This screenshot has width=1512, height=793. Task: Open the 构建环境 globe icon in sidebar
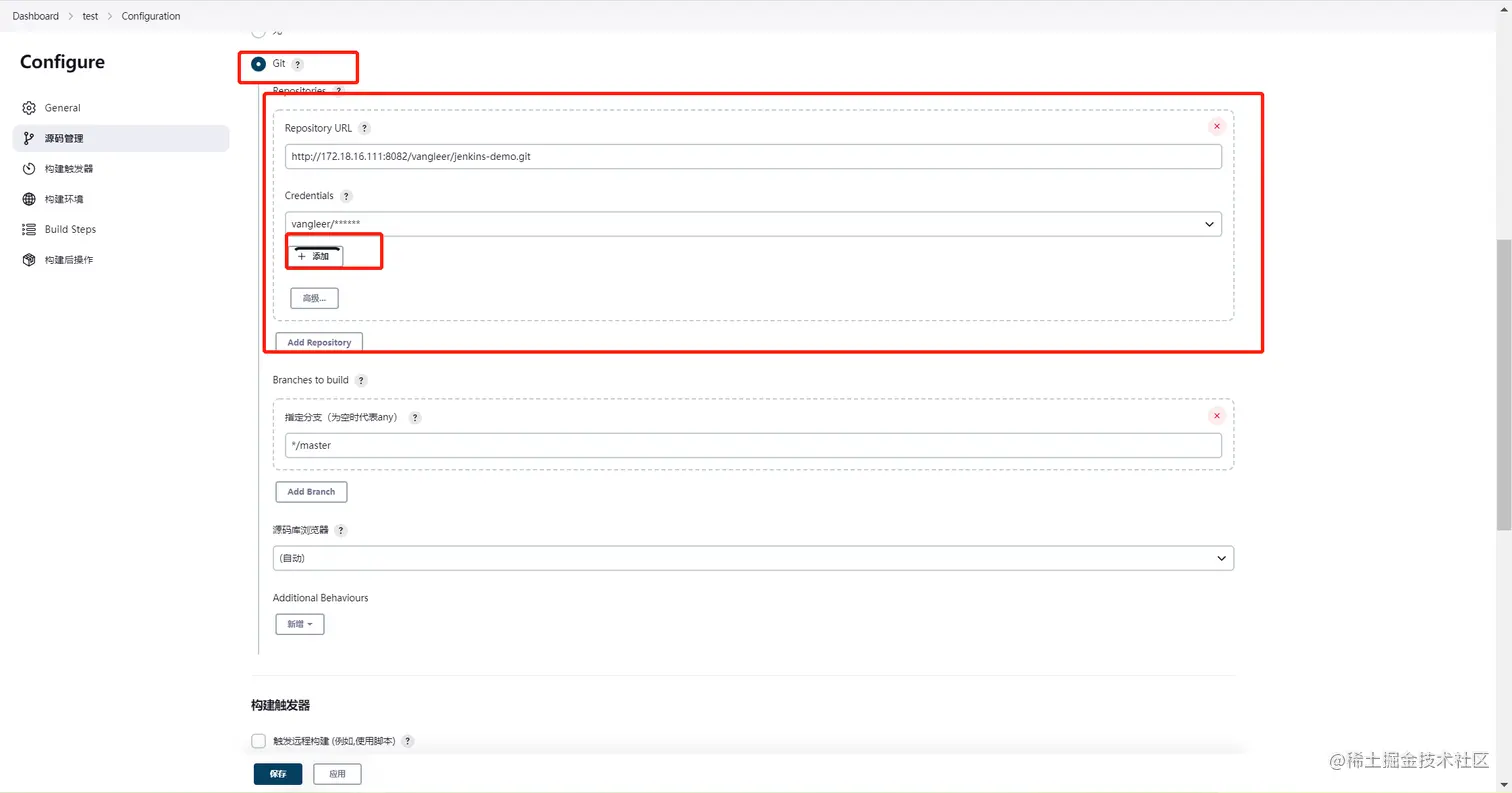[x=29, y=199]
